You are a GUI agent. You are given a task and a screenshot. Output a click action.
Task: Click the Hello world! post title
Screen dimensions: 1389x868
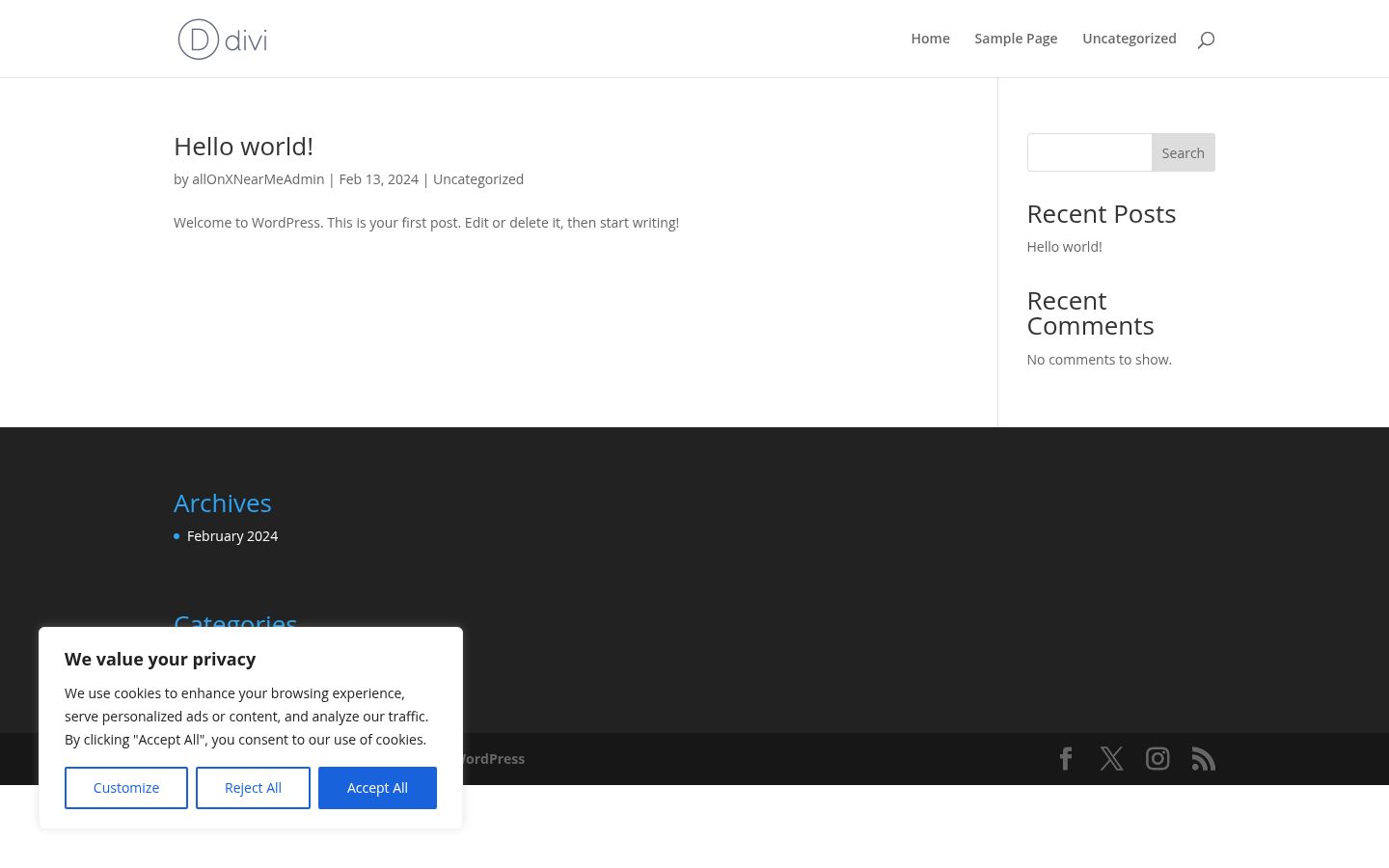point(243,147)
